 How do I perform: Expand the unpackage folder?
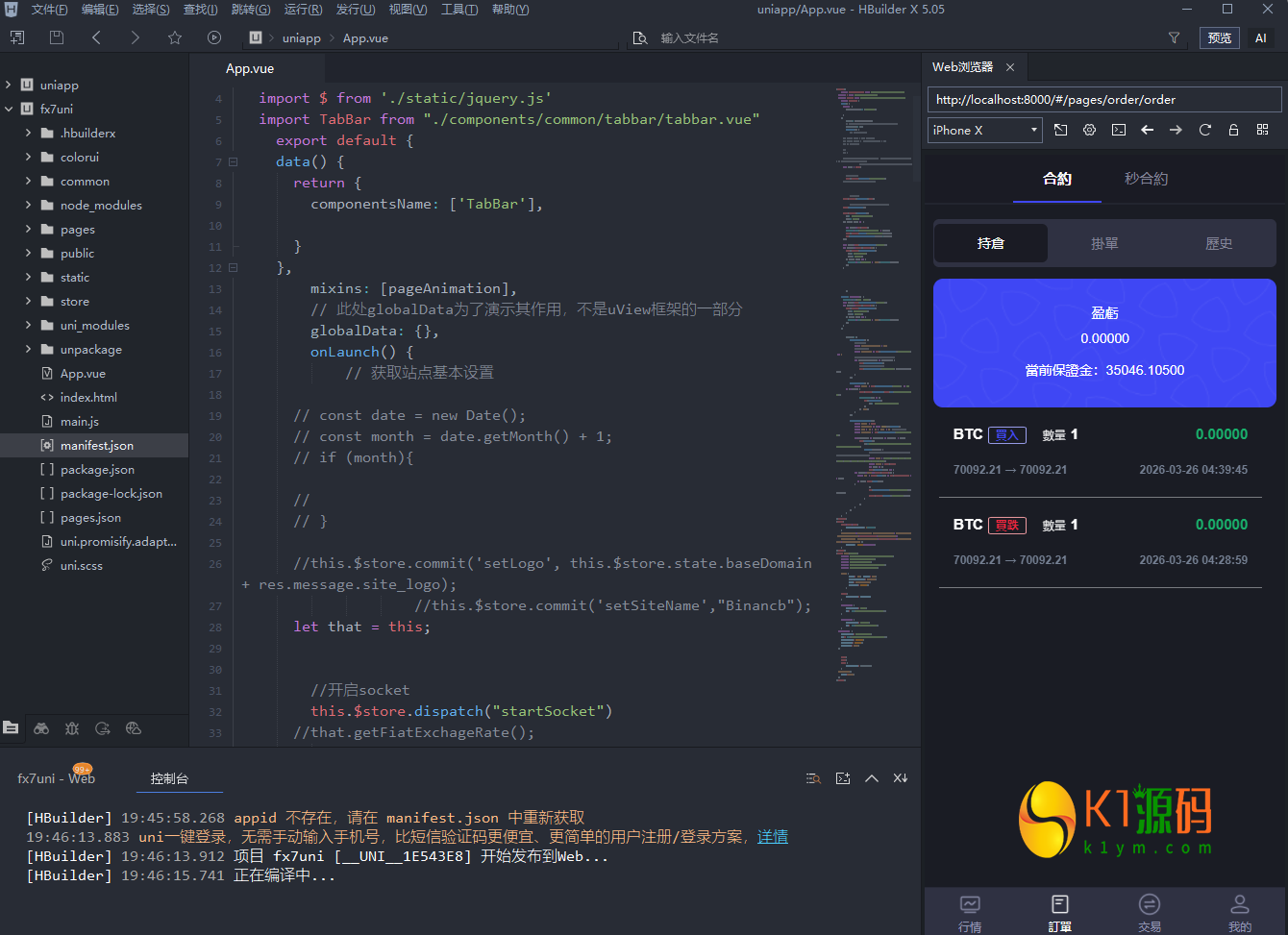coord(28,350)
